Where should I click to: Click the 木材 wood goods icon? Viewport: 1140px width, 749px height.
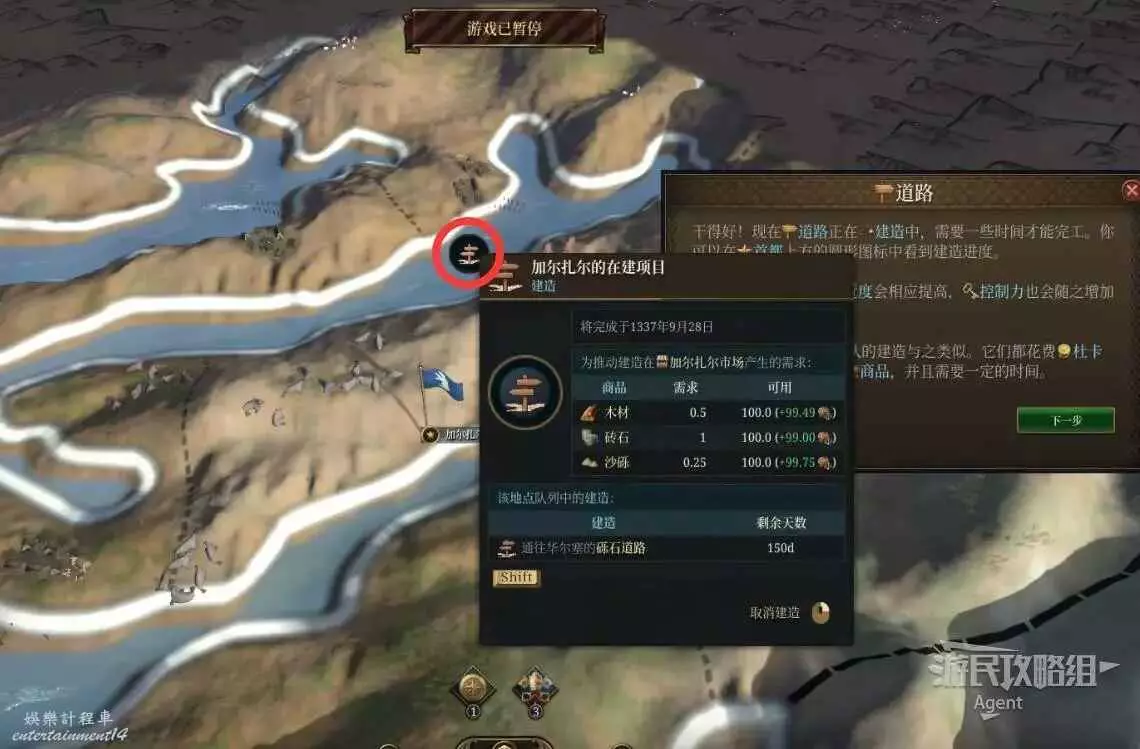click(589, 413)
